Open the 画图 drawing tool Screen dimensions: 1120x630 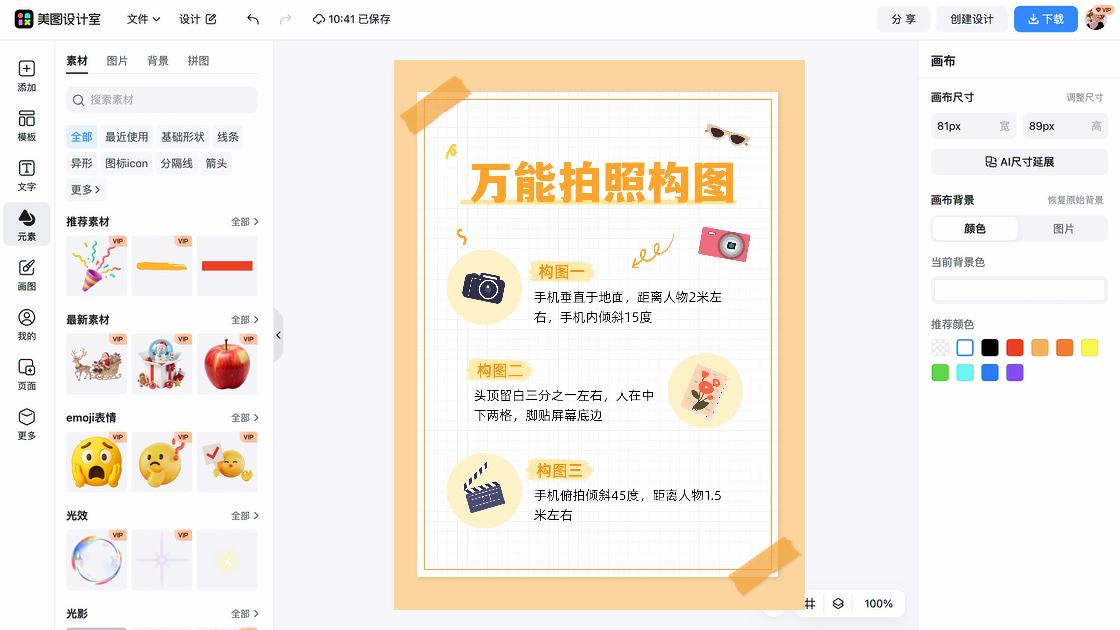pyautogui.click(x=26, y=275)
